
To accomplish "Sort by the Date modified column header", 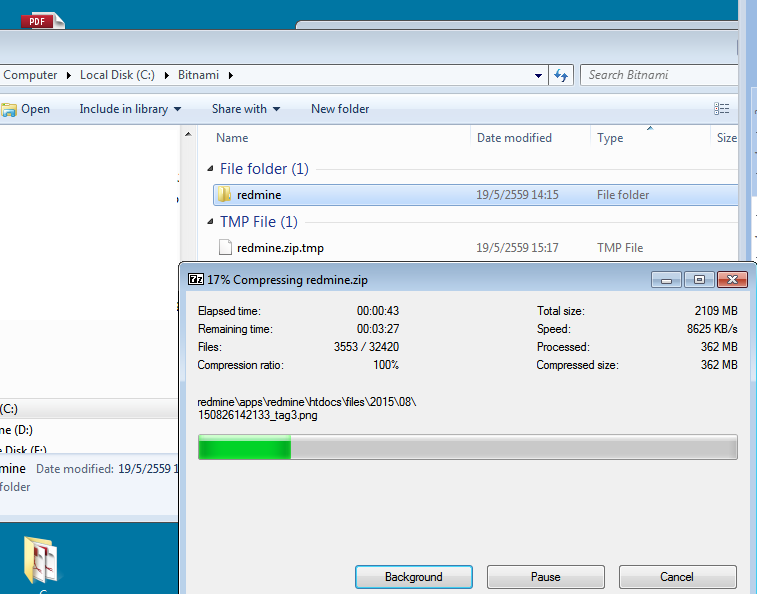I will [x=514, y=138].
